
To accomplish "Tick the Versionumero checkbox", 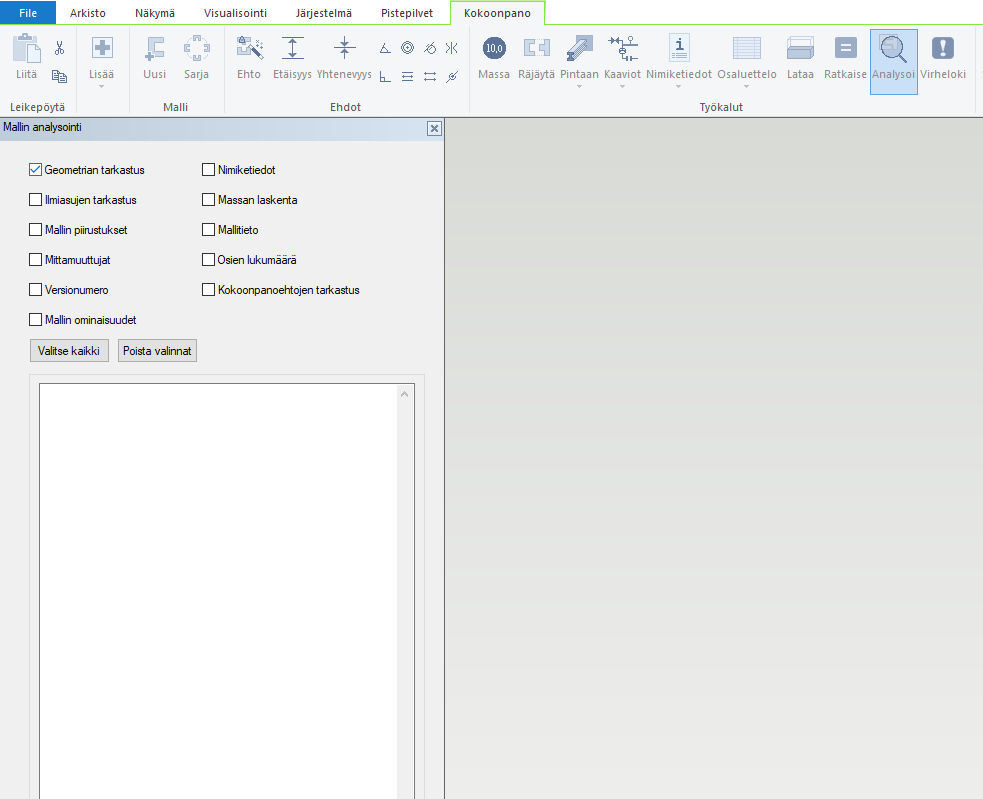I will pos(36,290).
